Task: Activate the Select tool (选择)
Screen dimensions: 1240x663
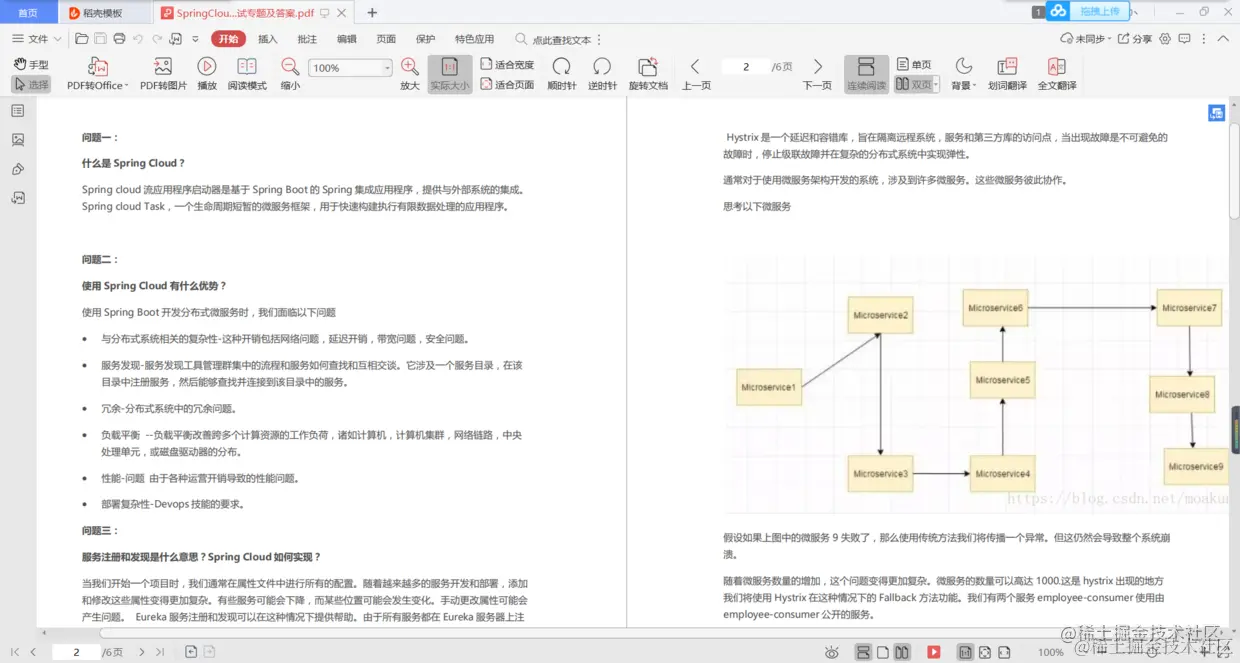Action: [31, 85]
